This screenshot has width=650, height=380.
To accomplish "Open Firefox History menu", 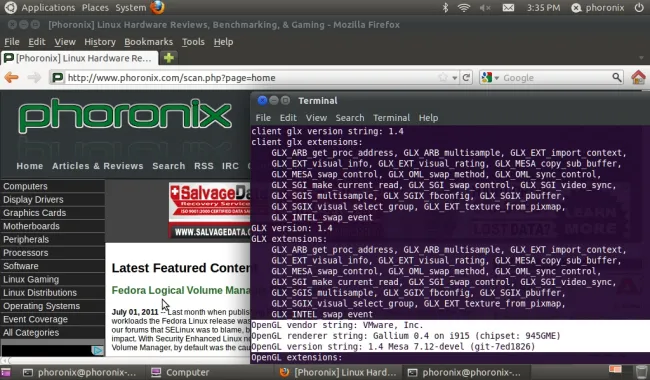I will (99, 42).
